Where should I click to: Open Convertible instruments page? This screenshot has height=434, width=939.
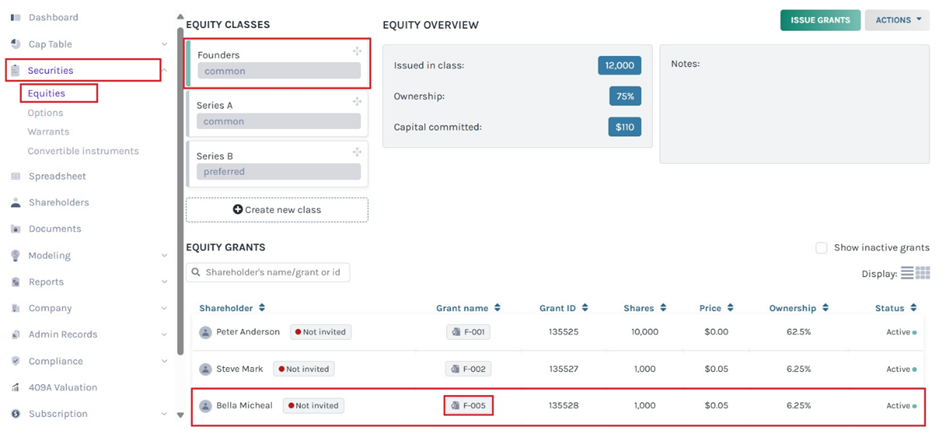pyautogui.click(x=83, y=151)
